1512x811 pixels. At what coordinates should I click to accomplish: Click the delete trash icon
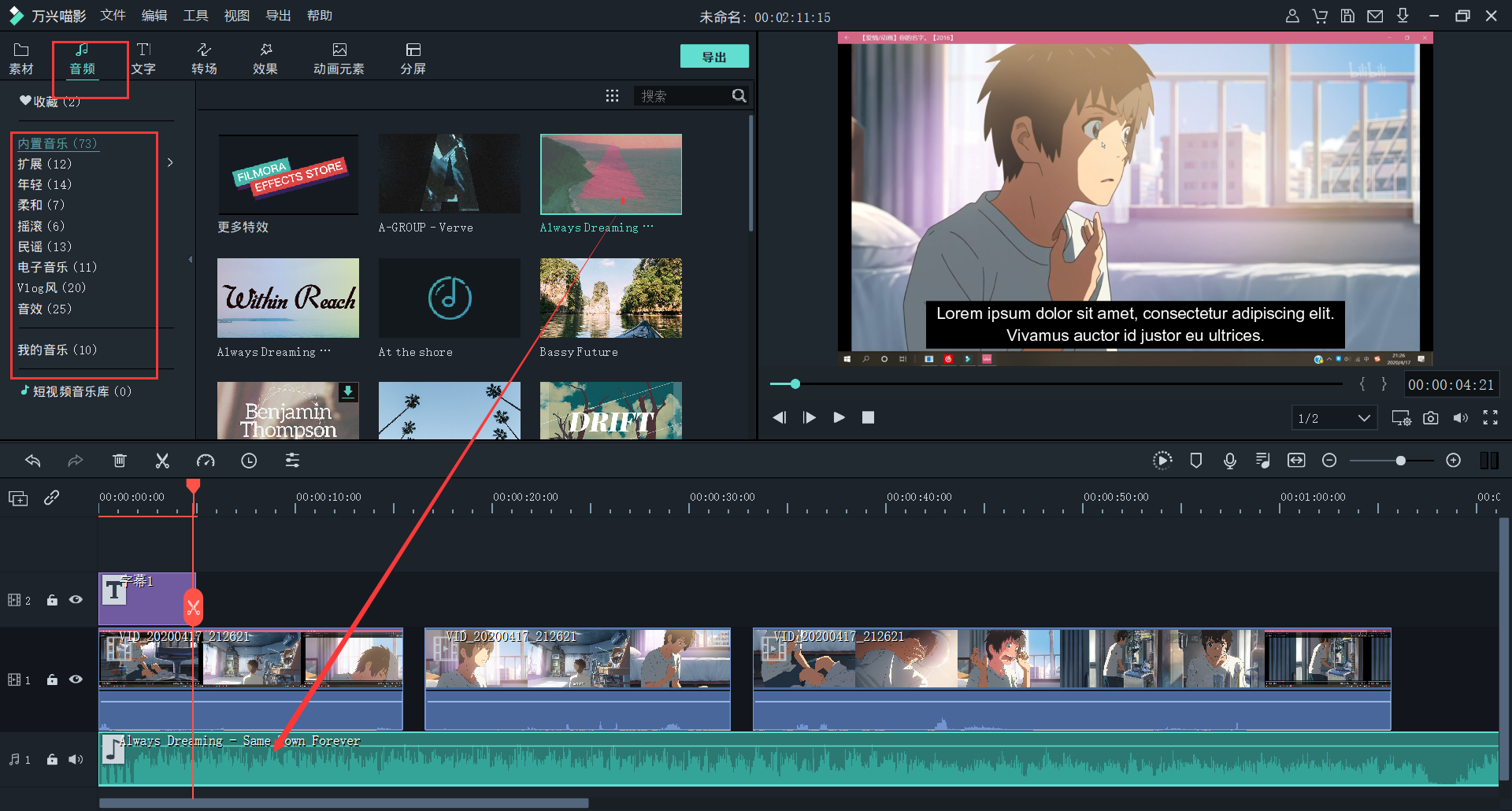click(x=120, y=461)
